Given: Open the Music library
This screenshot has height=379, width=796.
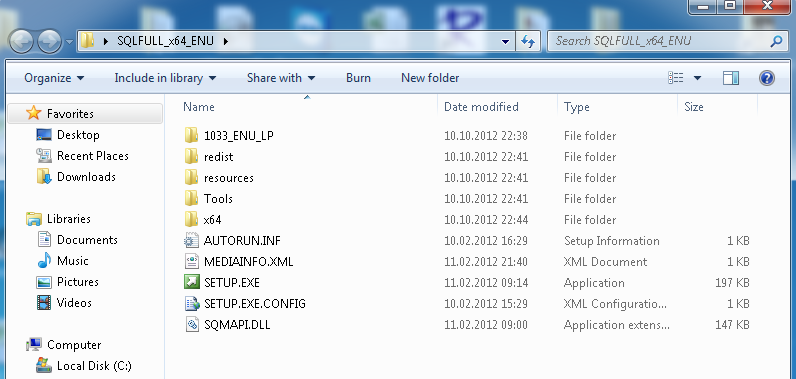Looking at the screenshot, I should click(x=73, y=260).
